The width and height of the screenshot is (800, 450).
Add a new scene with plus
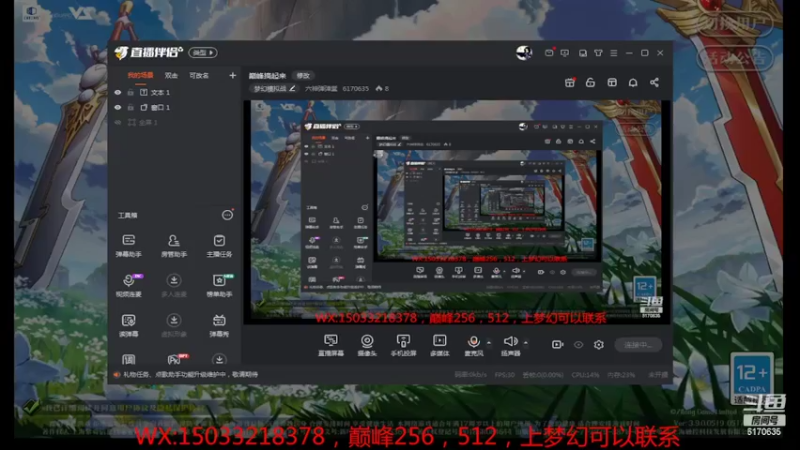(x=232, y=76)
